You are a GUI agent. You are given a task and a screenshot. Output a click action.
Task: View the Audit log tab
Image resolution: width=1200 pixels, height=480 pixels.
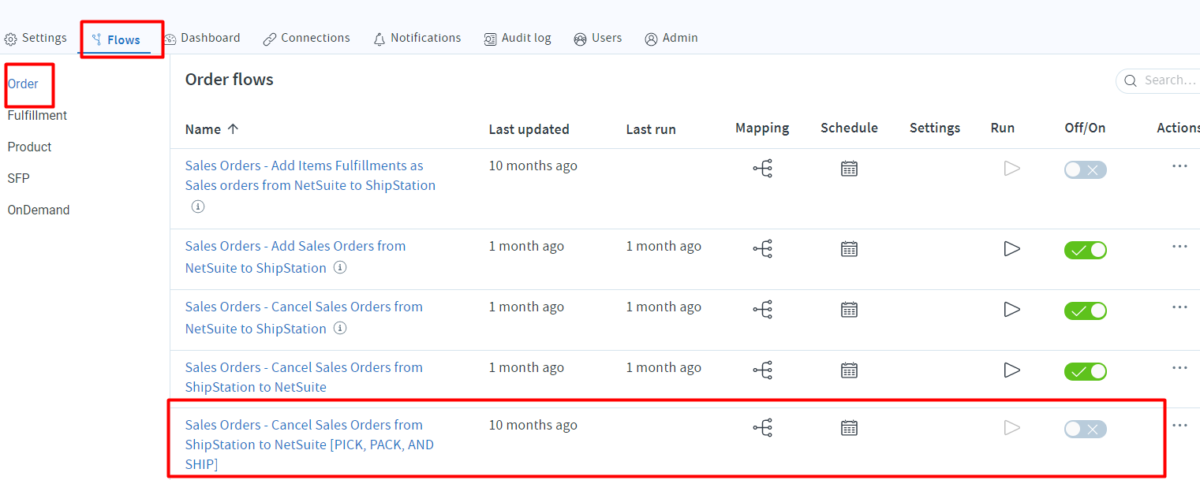coord(518,38)
